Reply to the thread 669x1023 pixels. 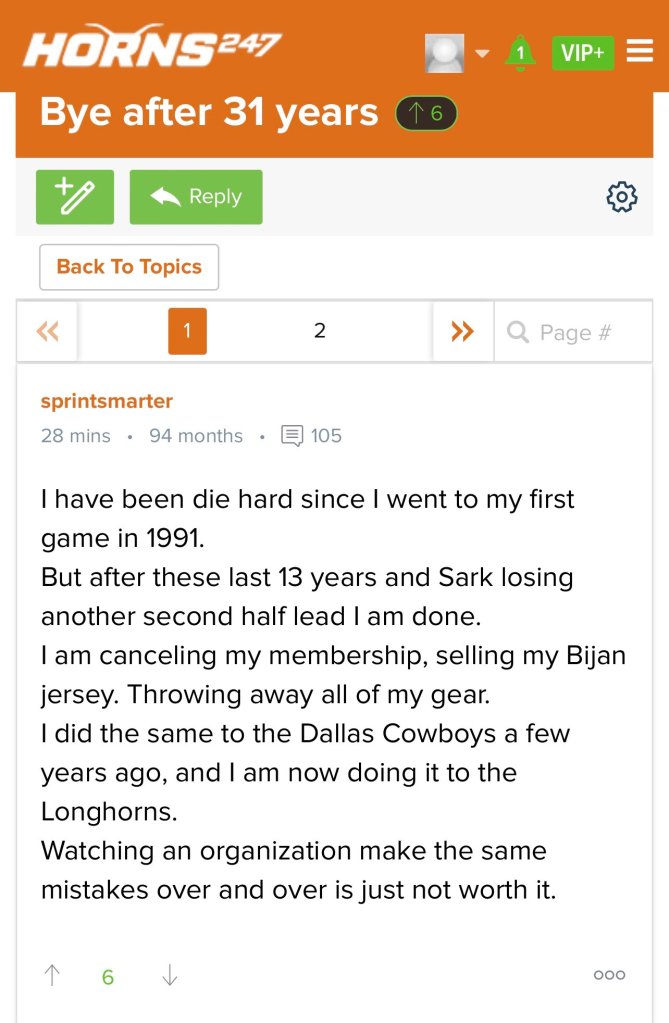click(x=196, y=197)
